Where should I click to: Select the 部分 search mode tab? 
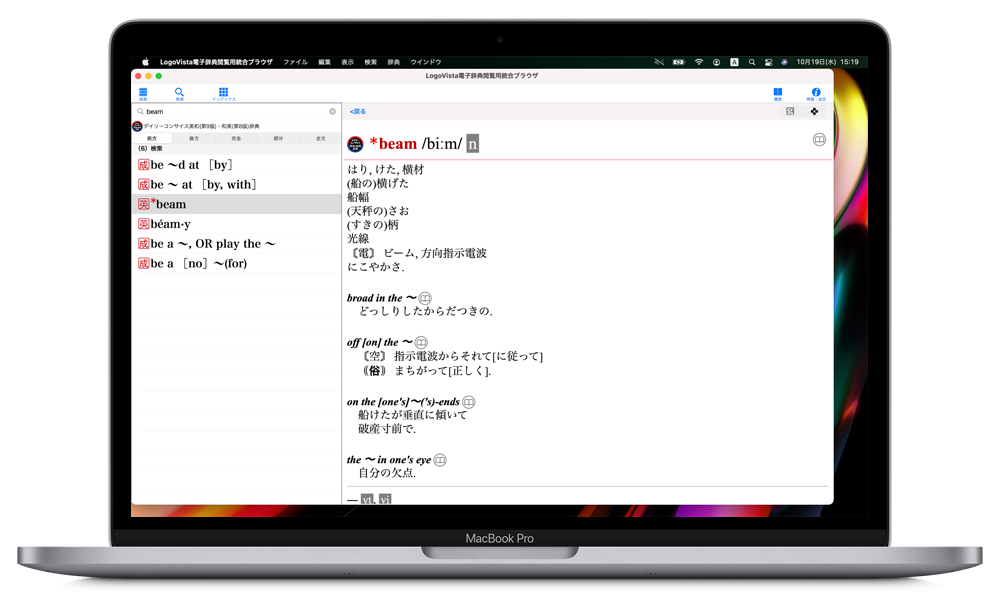point(278,138)
